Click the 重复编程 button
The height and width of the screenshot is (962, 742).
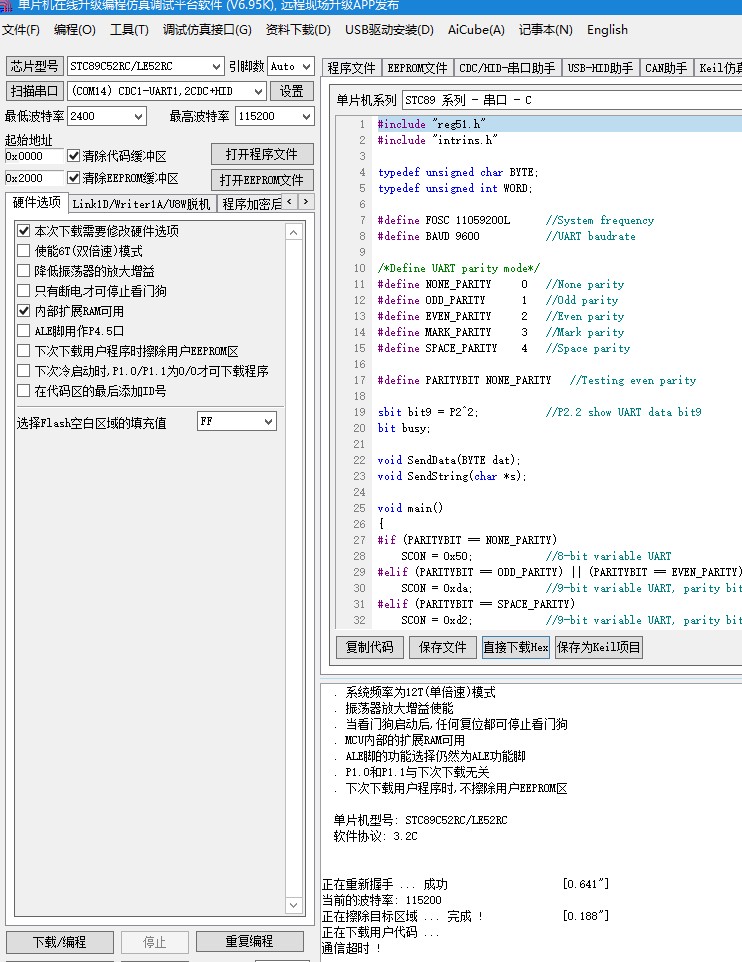[x=249, y=942]
